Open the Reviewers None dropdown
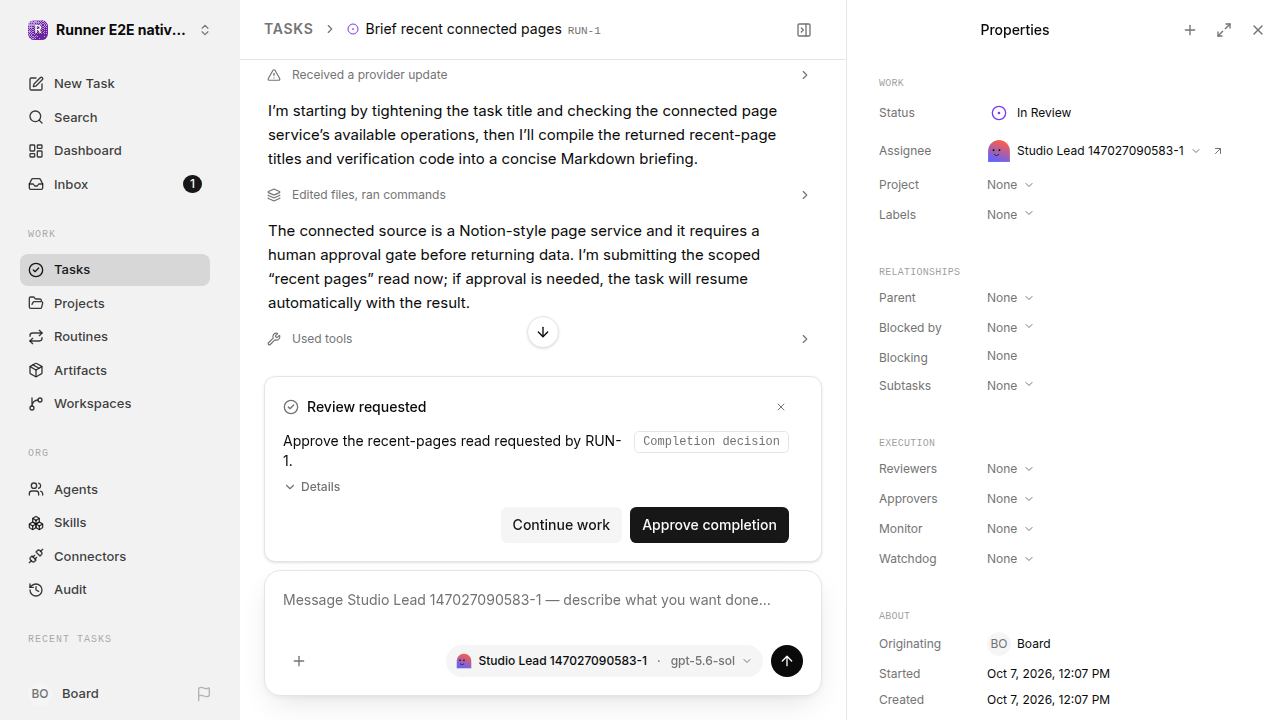 click(1010, 469)
